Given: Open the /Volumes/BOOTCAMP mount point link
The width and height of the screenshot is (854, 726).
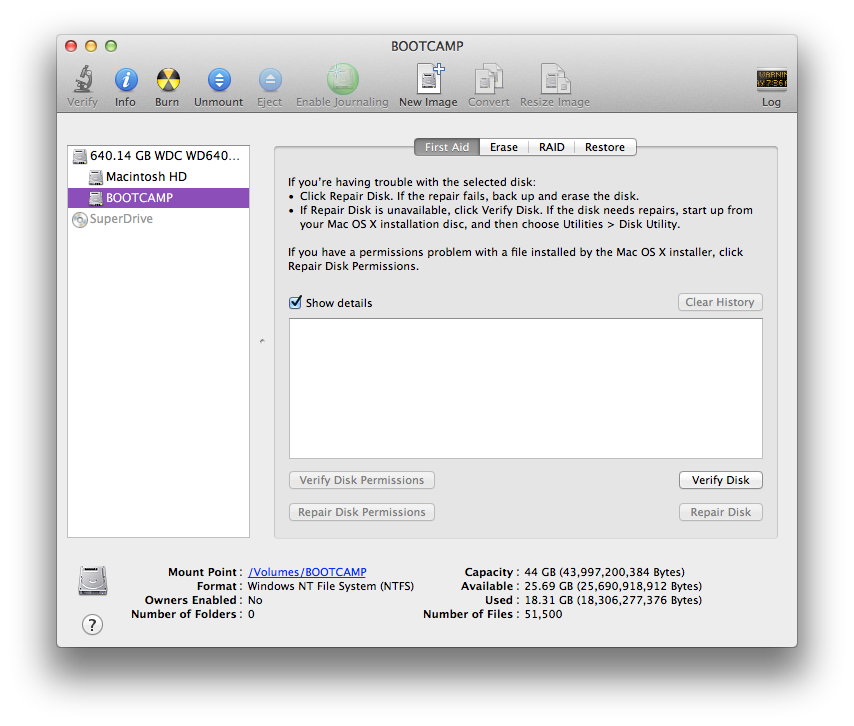Looking at the screenshot, I should (307, 572).
